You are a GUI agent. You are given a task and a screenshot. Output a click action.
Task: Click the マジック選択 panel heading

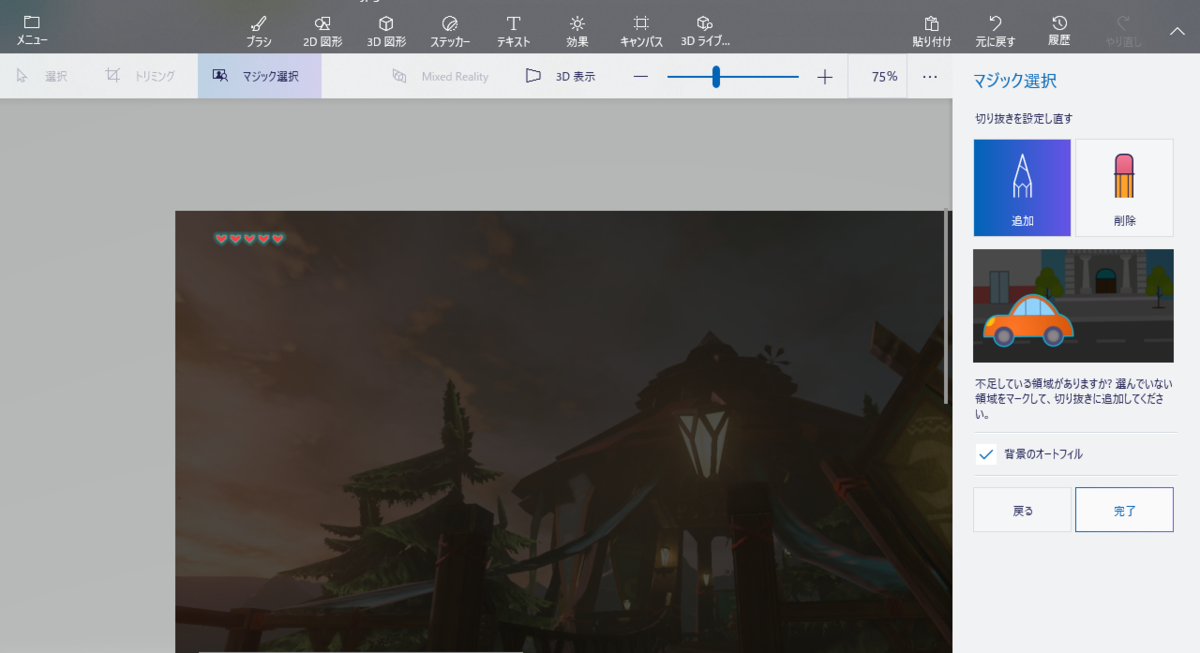pos(1016,81)
